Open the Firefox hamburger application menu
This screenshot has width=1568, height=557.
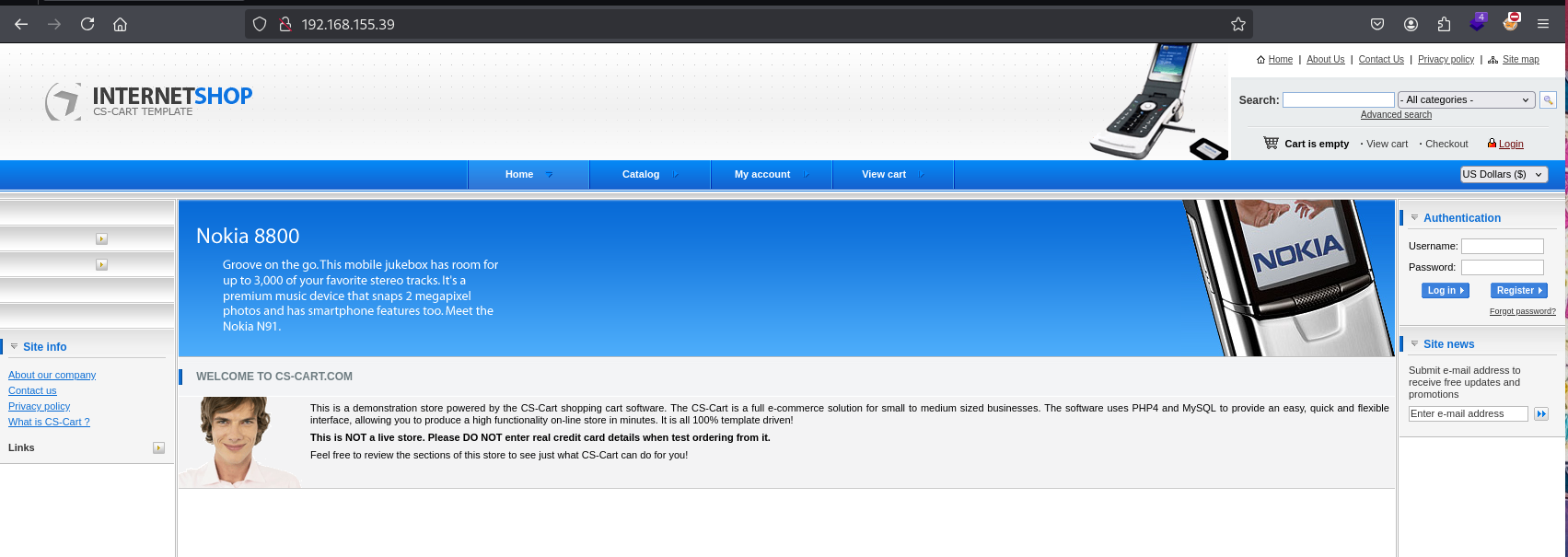(x=1543, y=24)
